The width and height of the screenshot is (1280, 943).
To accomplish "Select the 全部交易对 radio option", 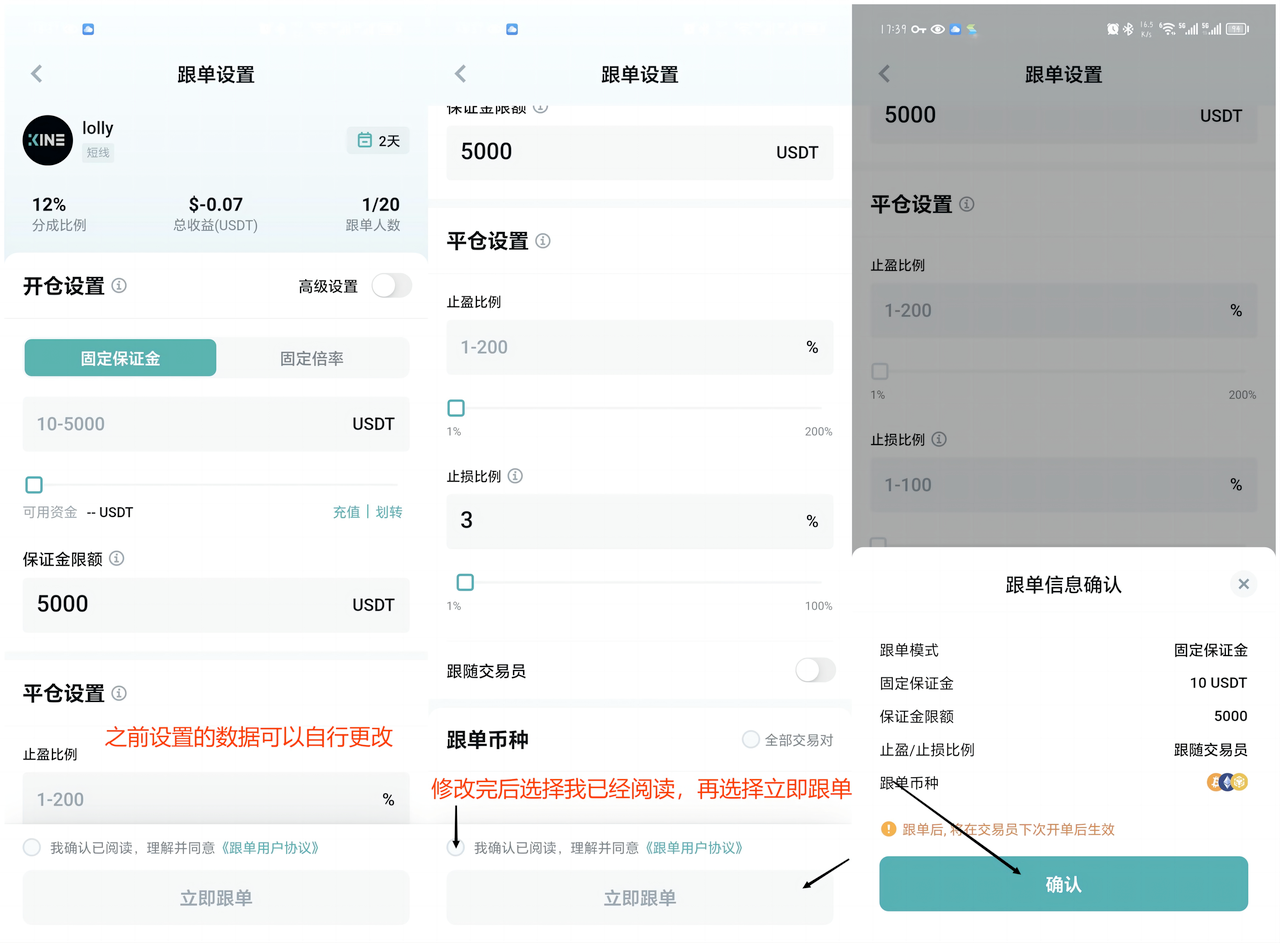I will tap(751, 740).
